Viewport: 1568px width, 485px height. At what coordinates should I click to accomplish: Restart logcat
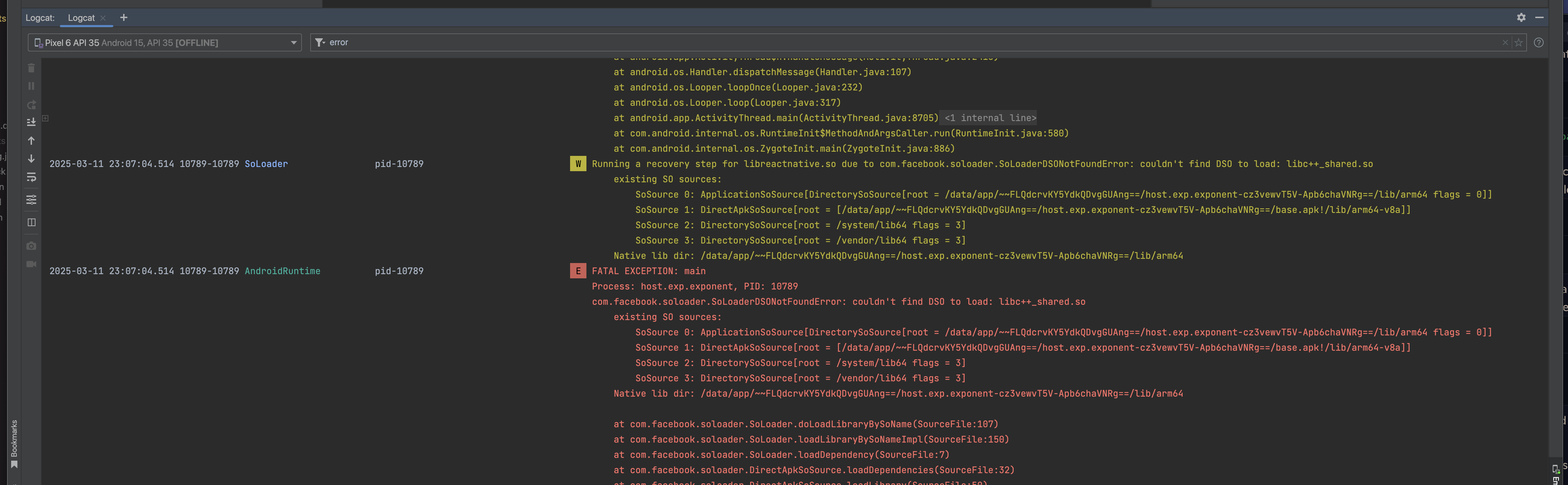tap(31, 105)
